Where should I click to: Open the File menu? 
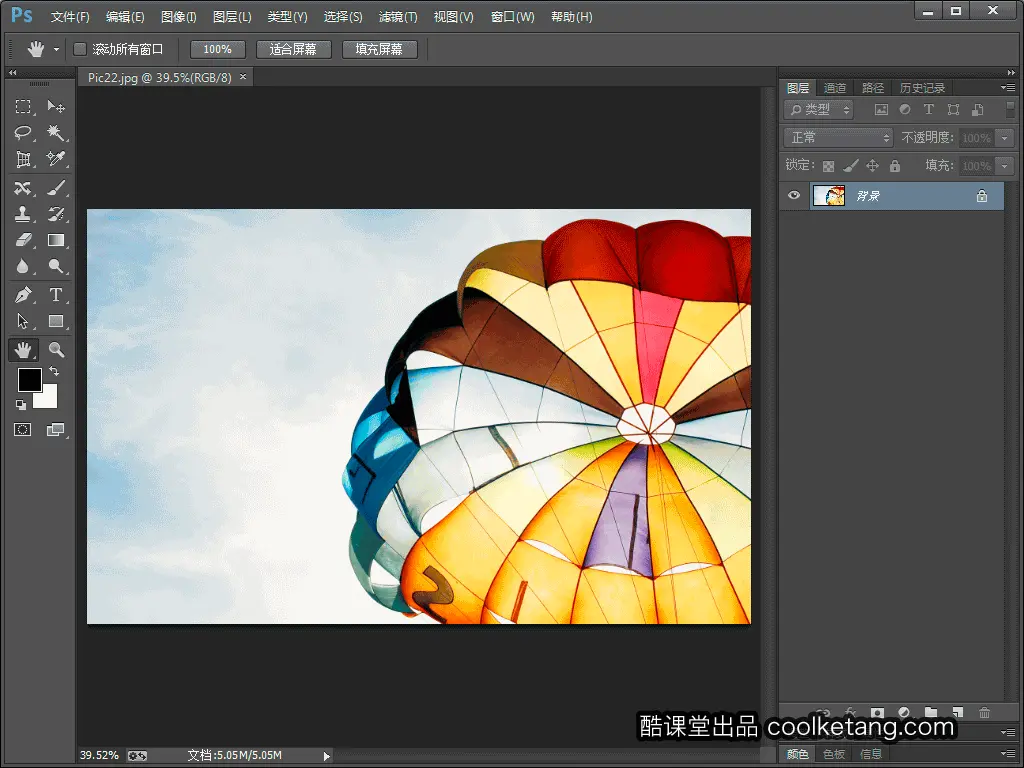coord(70,17)
